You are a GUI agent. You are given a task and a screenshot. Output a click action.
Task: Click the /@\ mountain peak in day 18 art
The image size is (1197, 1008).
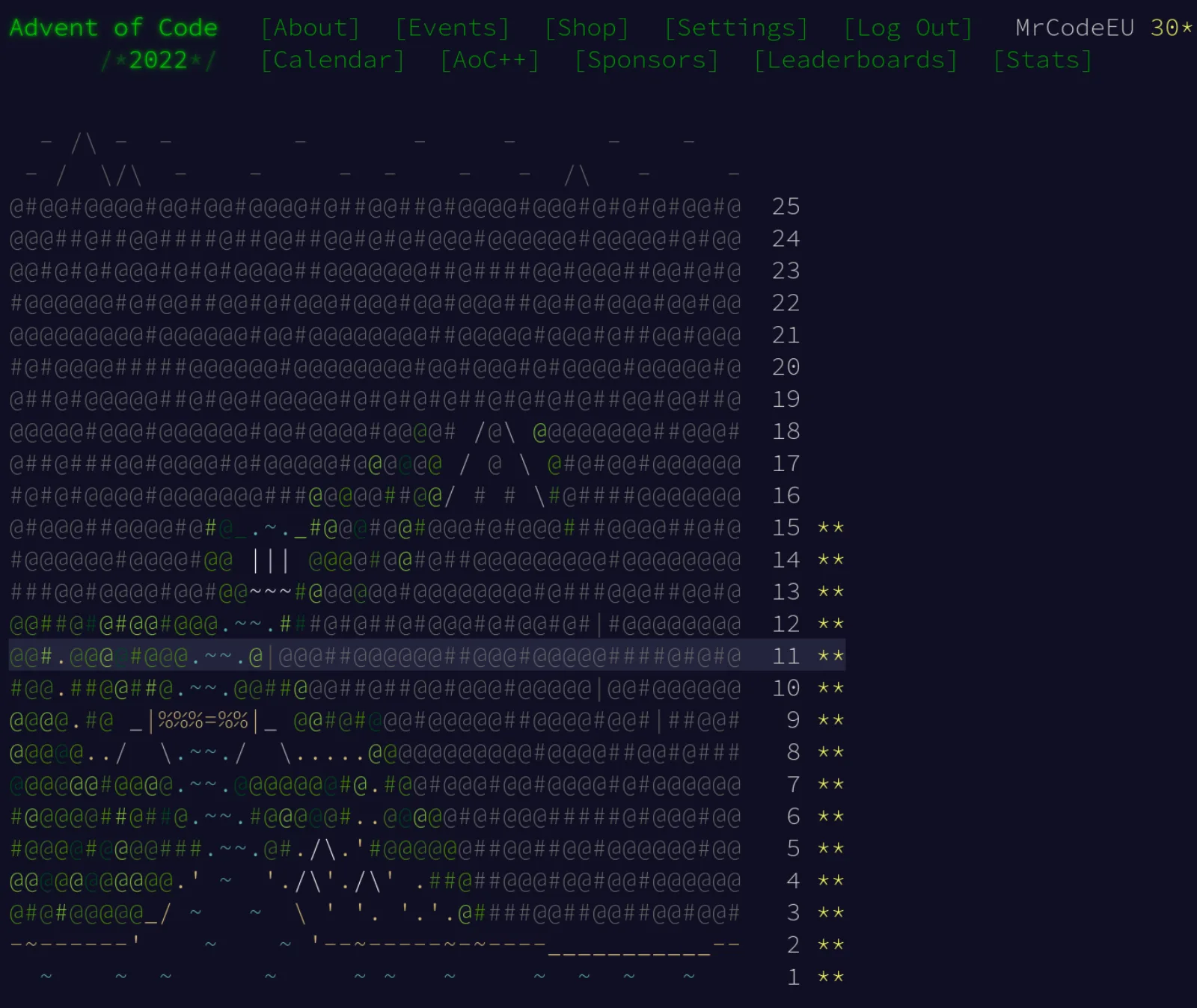495,431
